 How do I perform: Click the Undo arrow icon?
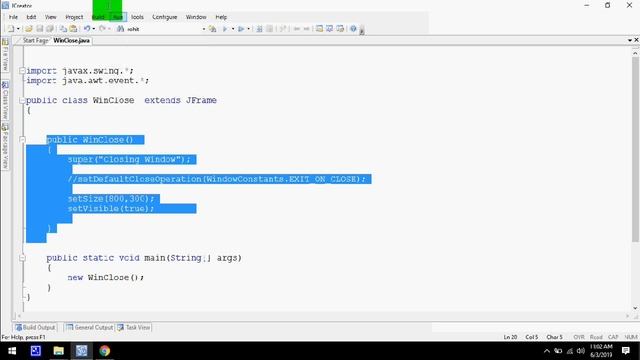pyautogui.click(x=87, y=29)
